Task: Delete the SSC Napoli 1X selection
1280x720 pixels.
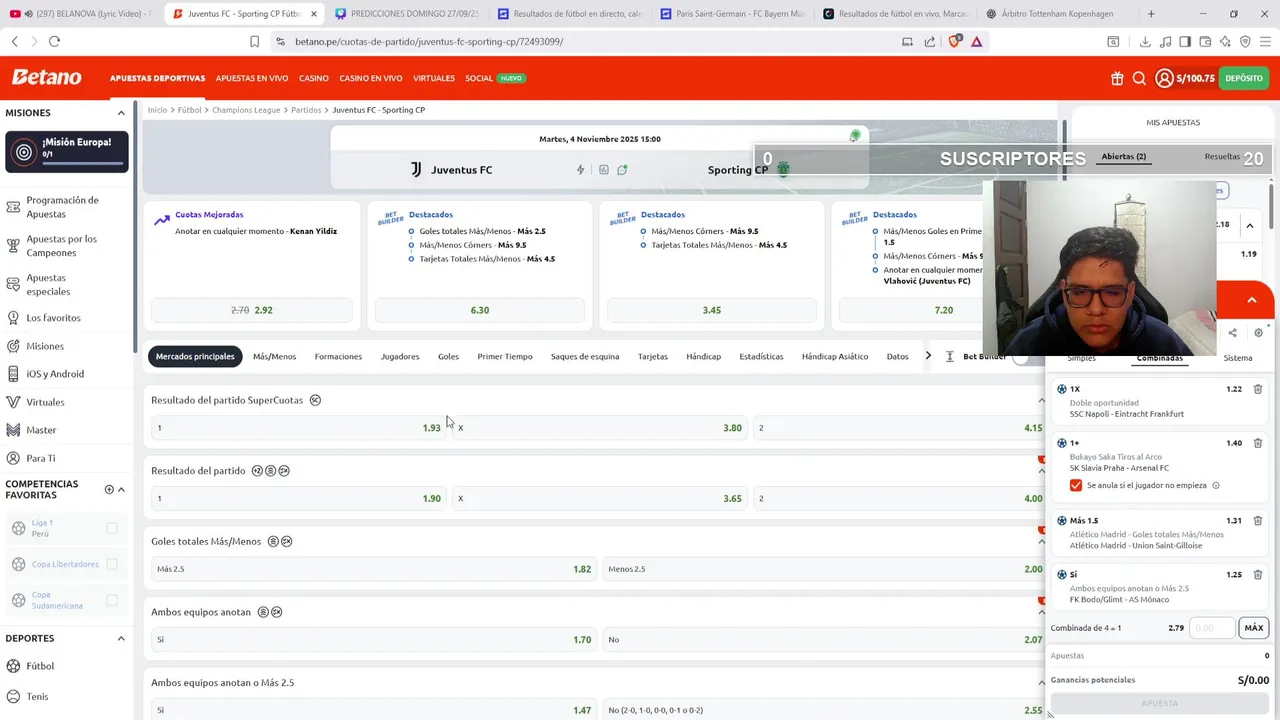Action: tap(1258, 389)
